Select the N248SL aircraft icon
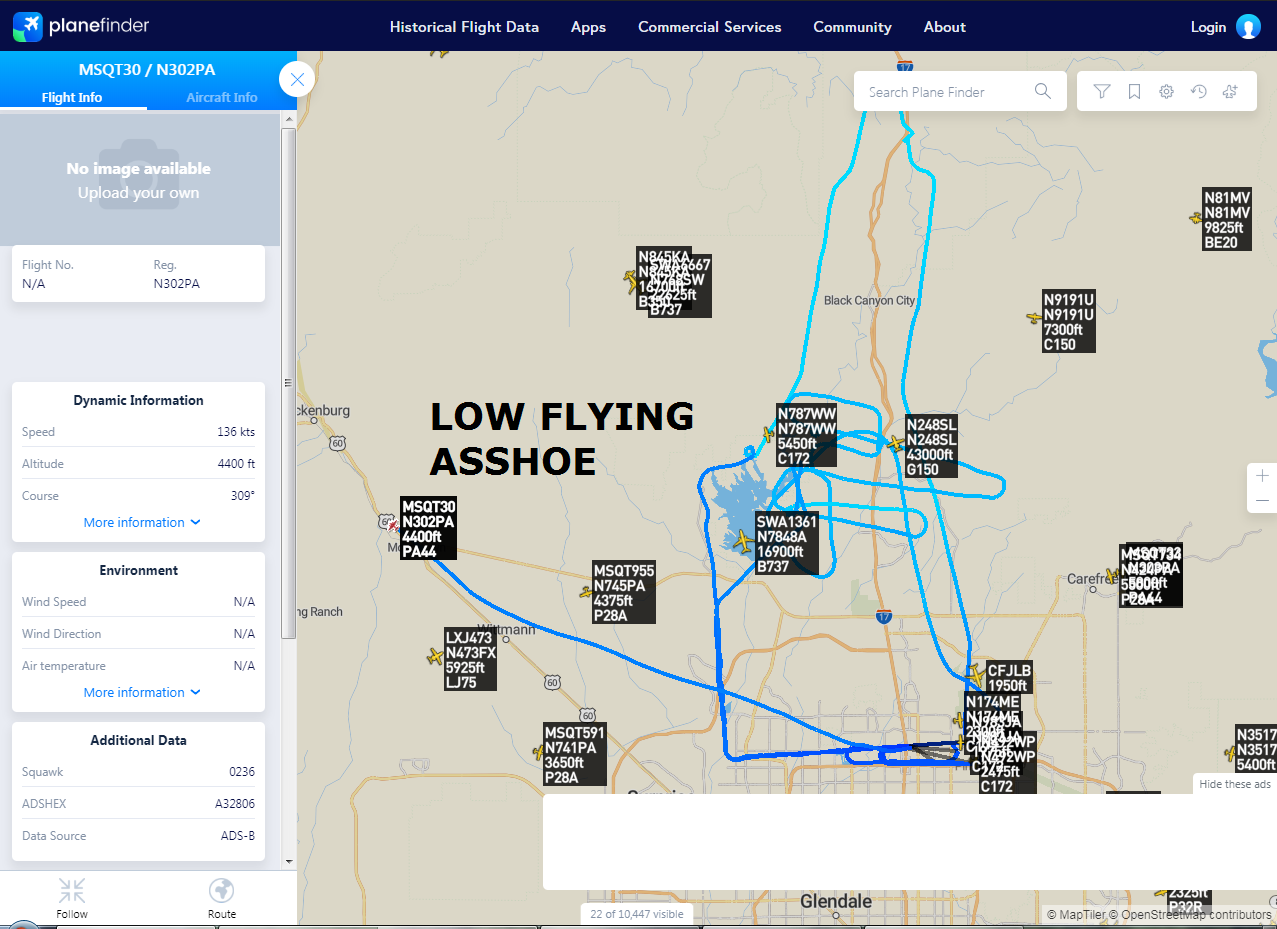The height and width of the screenshot is (929, 1277). [896, 442]
